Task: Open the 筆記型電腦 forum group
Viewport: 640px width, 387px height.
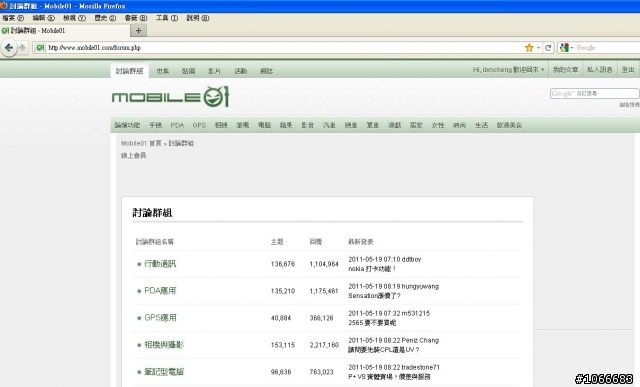Action: [164, 372]
